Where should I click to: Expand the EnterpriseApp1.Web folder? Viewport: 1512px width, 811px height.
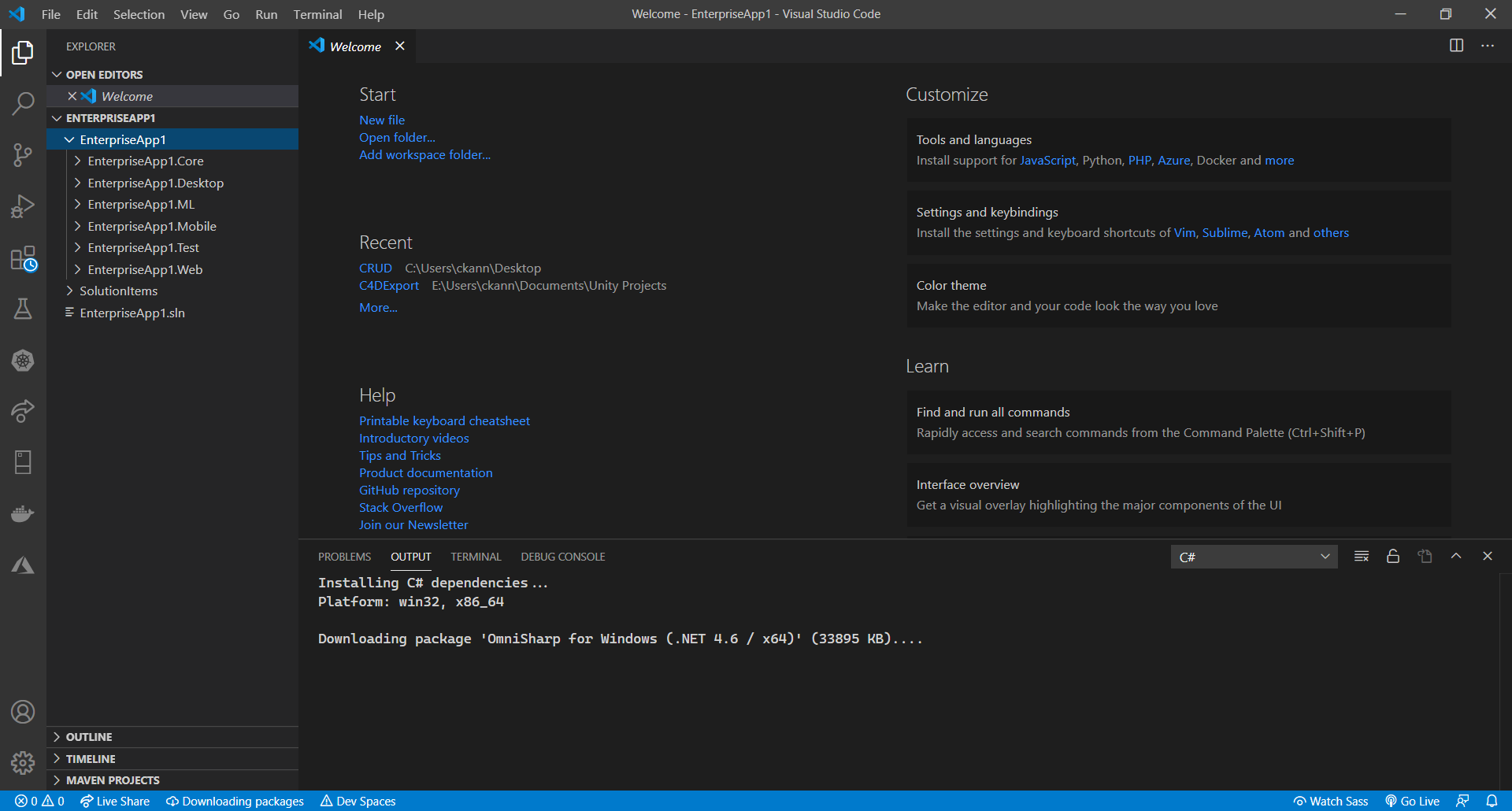pos(77,269)
